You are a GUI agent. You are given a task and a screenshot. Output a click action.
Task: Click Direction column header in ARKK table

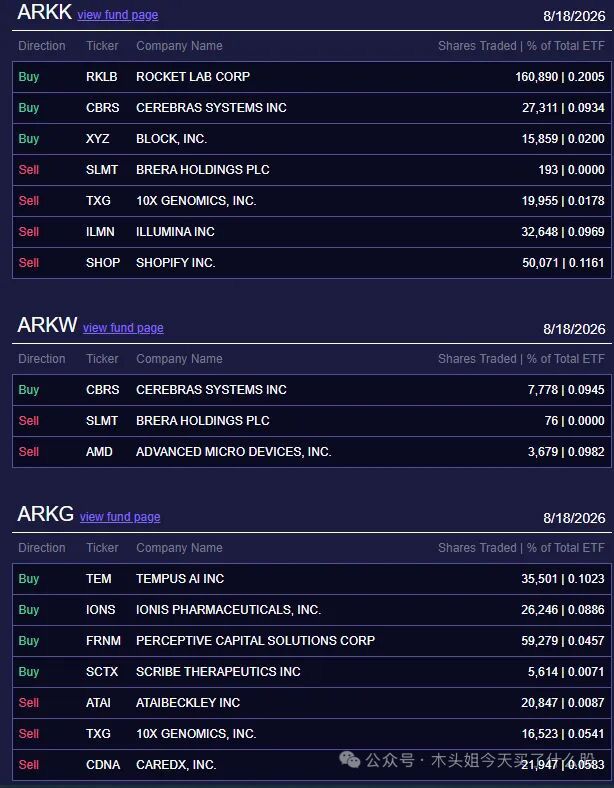point(42,46)
